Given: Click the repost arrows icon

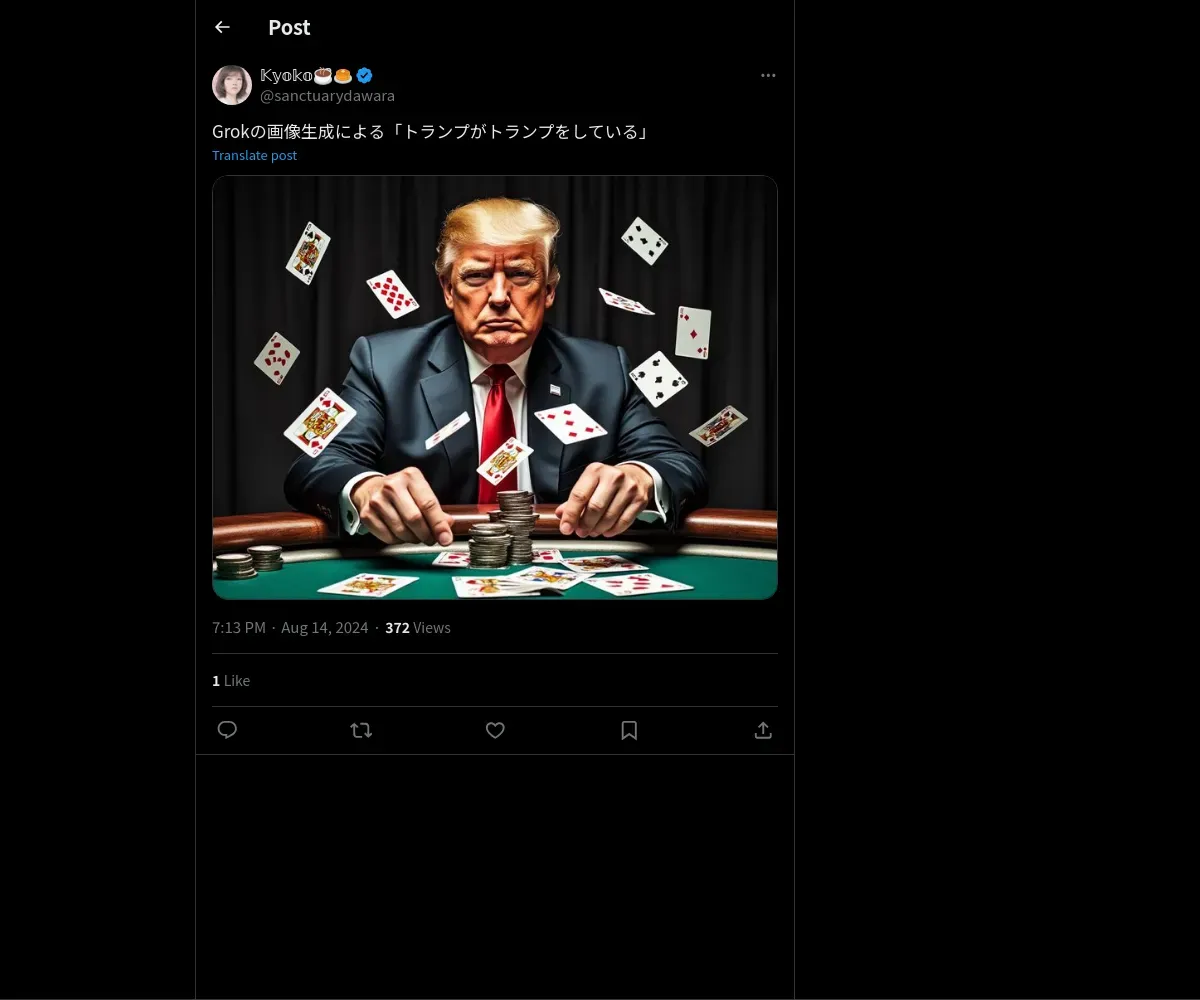Looking at the screenshot, I should click(x=361, y=730).
